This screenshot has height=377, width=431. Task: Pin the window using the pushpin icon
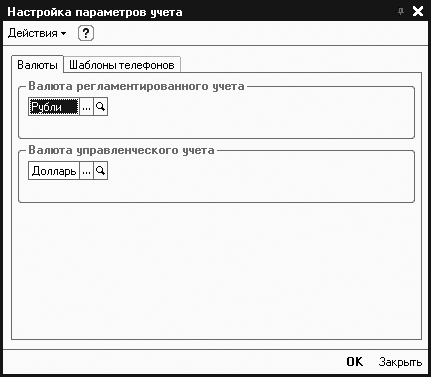401,12
